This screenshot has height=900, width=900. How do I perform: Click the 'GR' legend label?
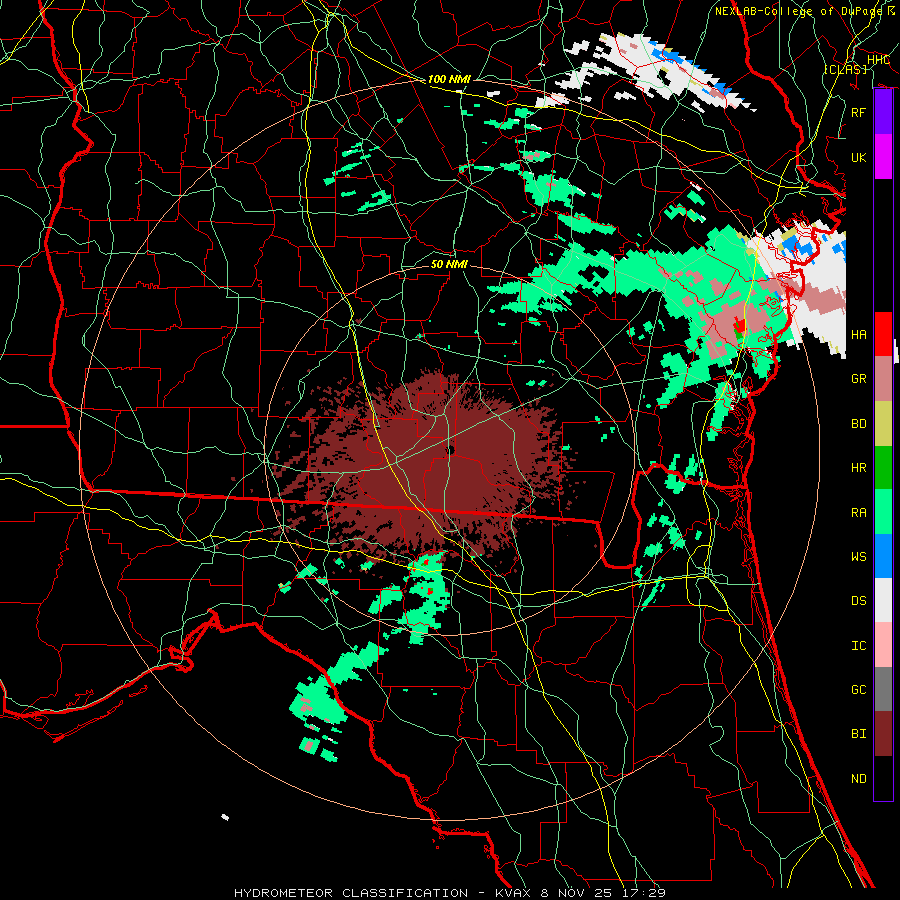(x=858, y=379)
